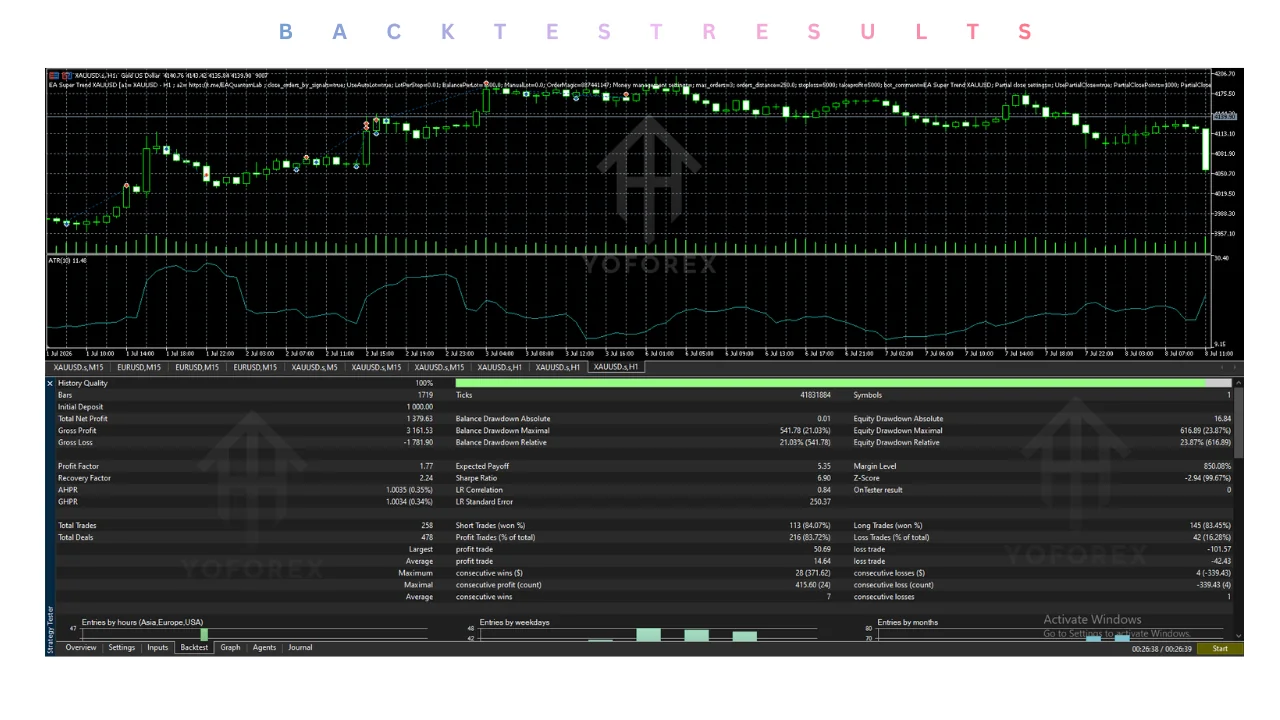1280x720 pixels.
Task: Click the Long Trades value 145 (83.45%)
Action: (x=1210, y=525)
